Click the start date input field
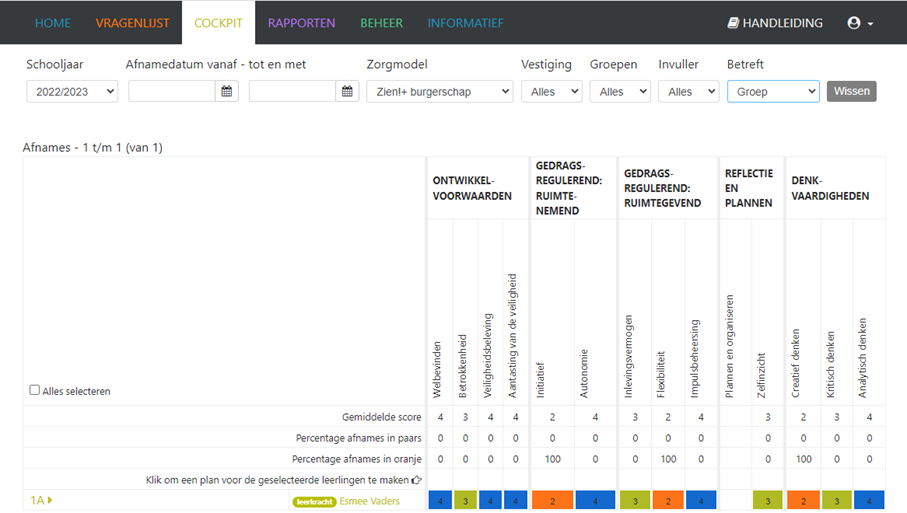This screenshot has height=513, width=907. coord(172,92)
